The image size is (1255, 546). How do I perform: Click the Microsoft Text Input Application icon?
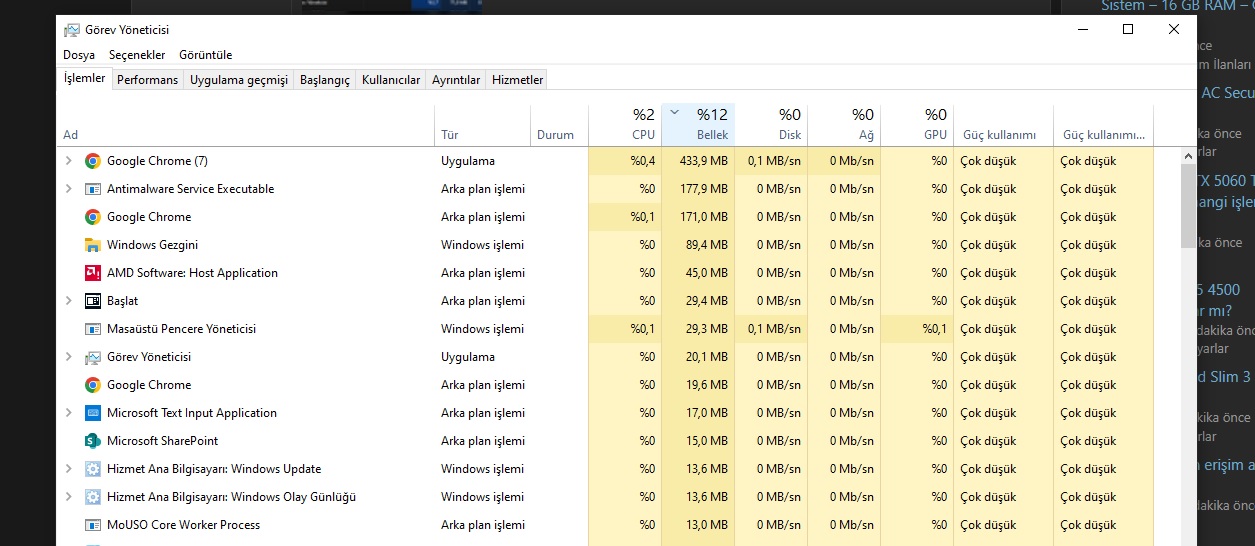coord(93,413)
